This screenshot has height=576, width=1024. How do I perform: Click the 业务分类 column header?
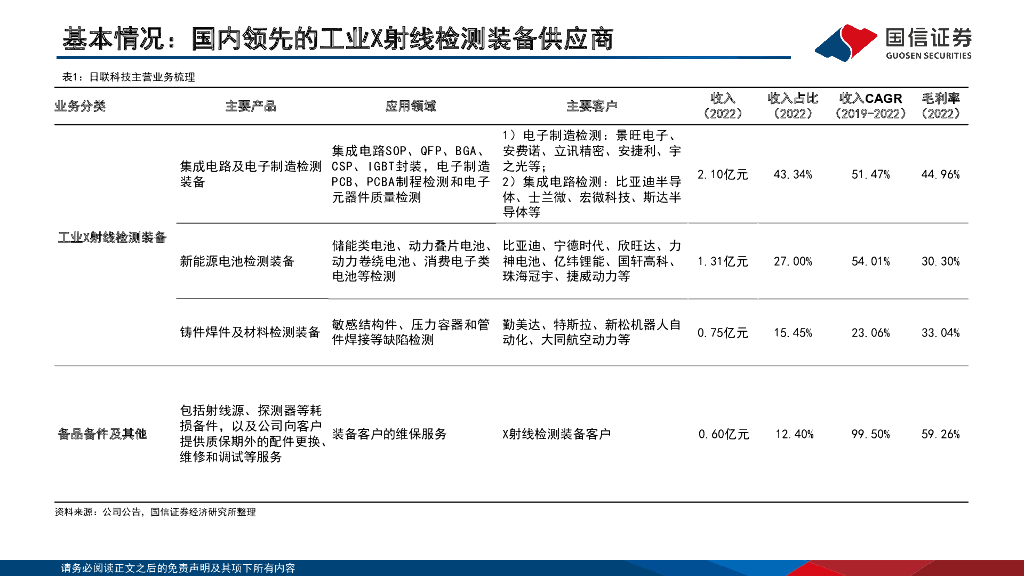click(x=80, y=106)
